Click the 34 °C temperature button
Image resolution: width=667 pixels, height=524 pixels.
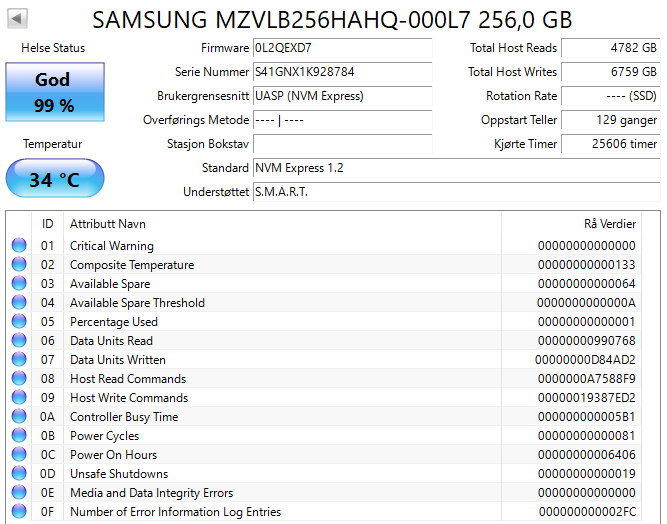pyautogui.click(x=53, y=180)
